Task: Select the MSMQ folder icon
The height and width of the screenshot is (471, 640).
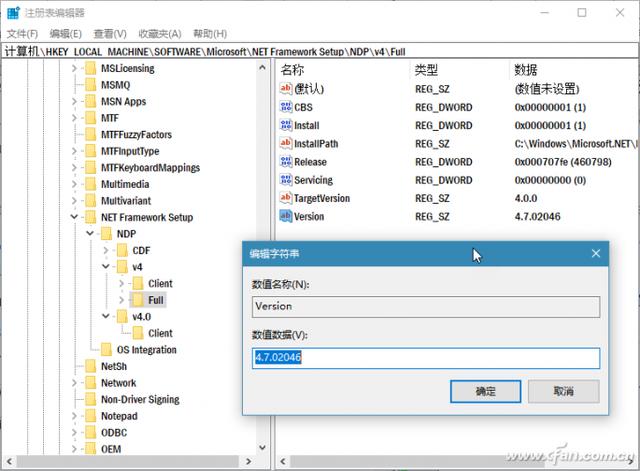Action: tap(90, 85)
